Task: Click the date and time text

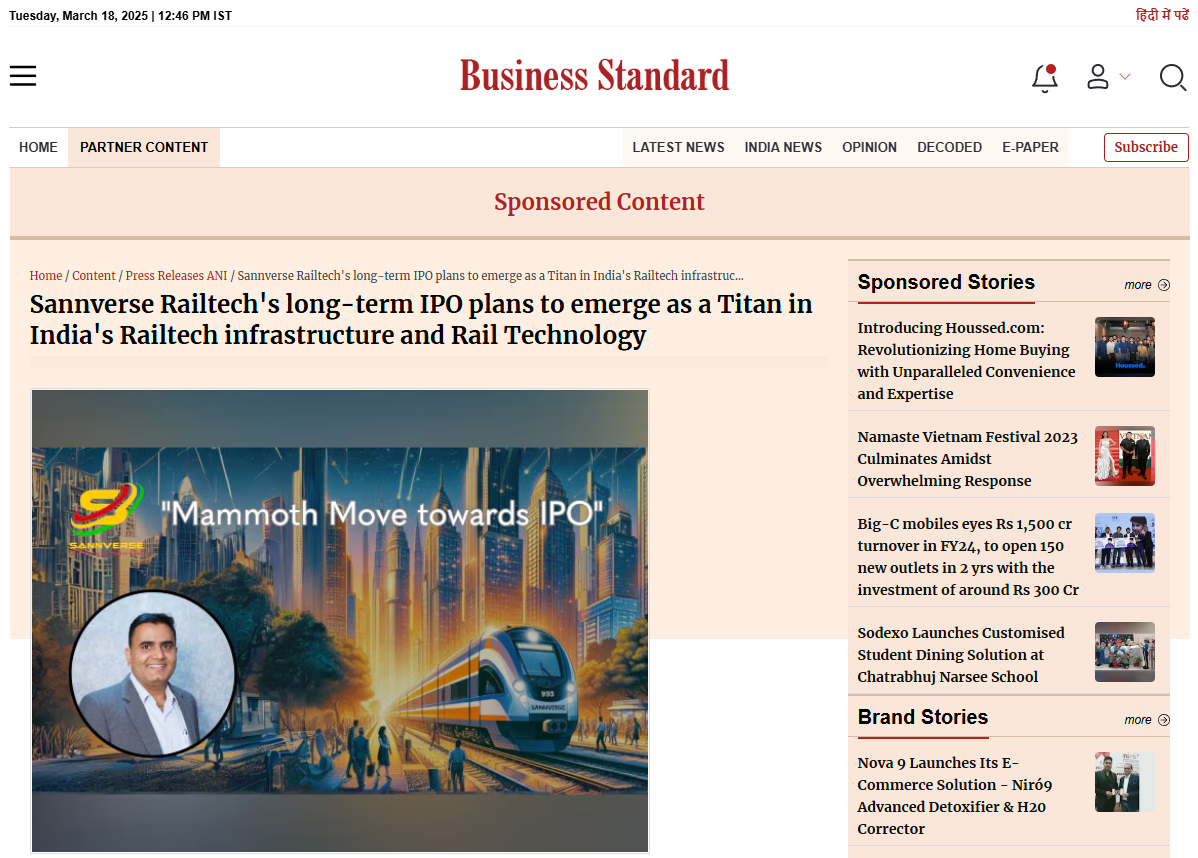Action: coord(120,15)
